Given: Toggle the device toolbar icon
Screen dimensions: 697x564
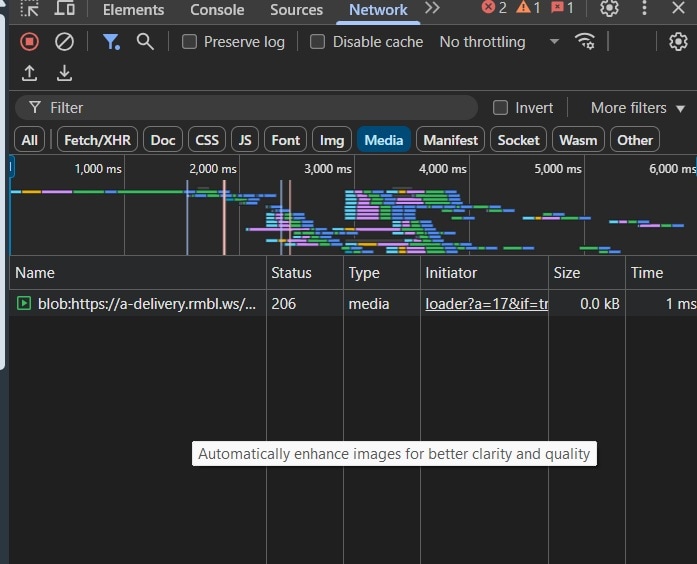Looking at the screenshot, I should [64, 8].
